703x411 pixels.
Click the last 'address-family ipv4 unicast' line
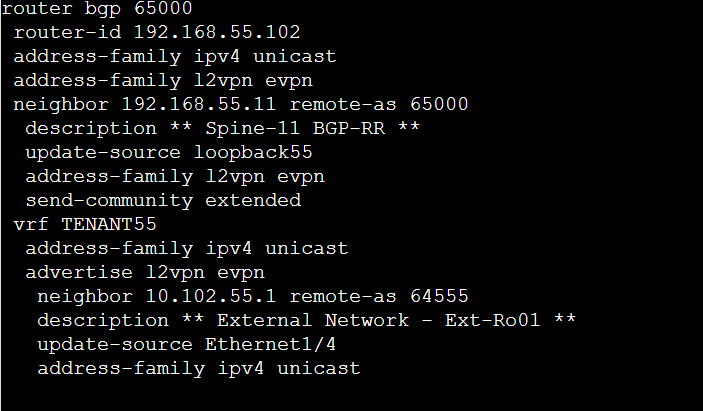click(199, 369)
